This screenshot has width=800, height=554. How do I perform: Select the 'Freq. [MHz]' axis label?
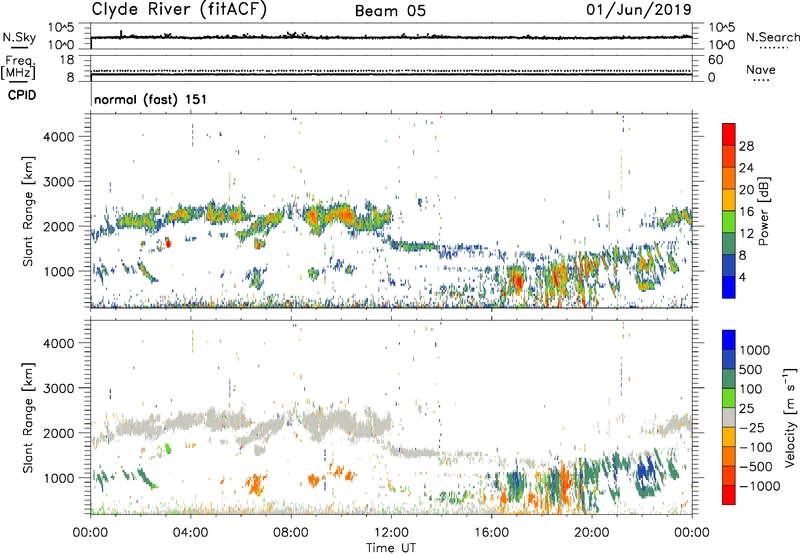coord(19,68)
